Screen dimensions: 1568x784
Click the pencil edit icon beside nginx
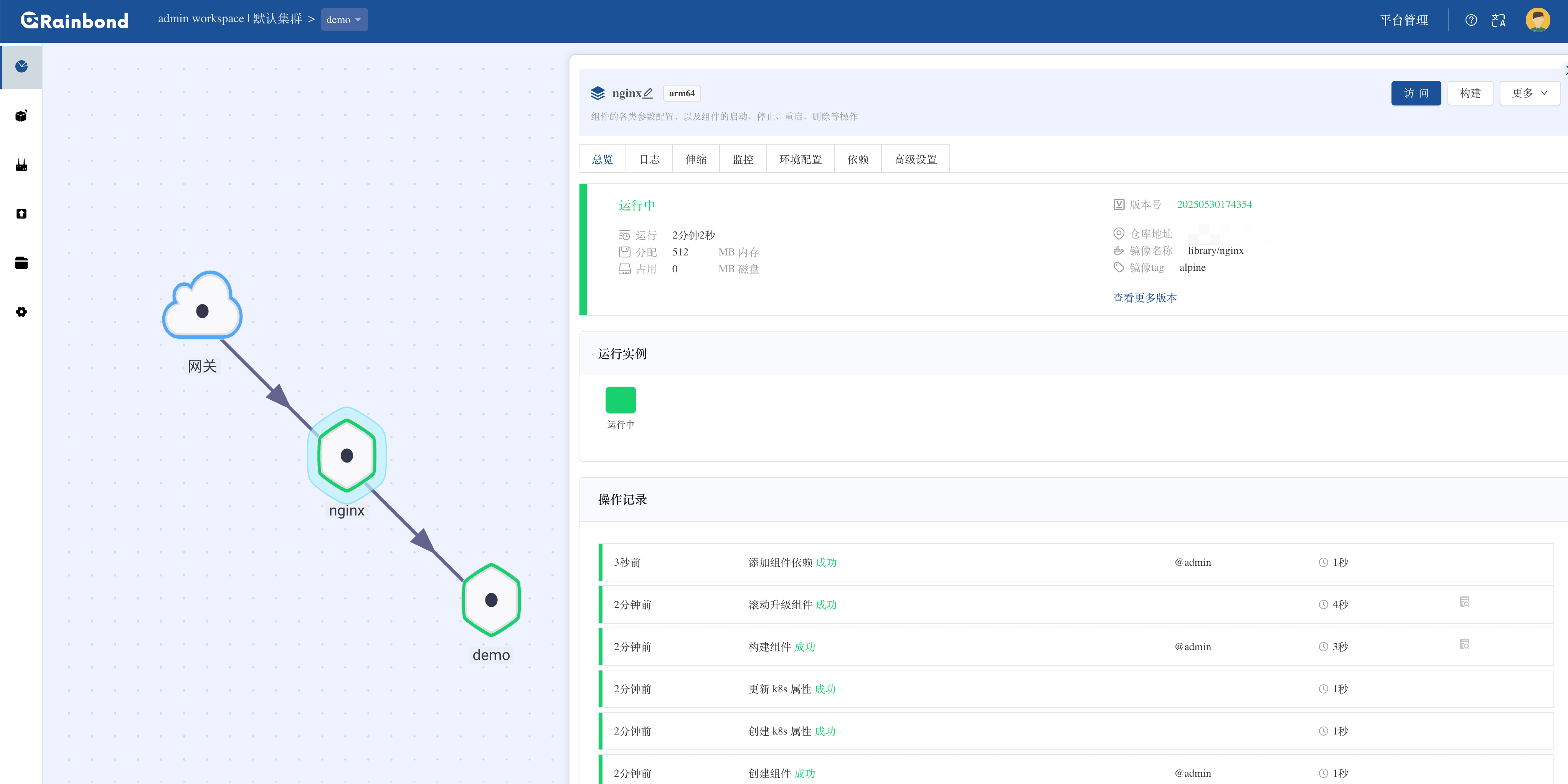point(648,93)
